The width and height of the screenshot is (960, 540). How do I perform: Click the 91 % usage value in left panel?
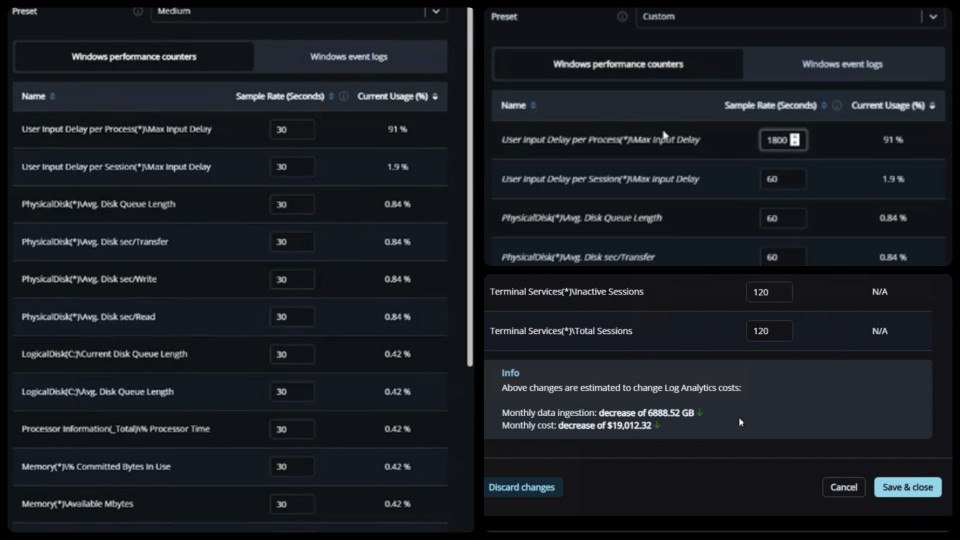(x=397, y=129)
